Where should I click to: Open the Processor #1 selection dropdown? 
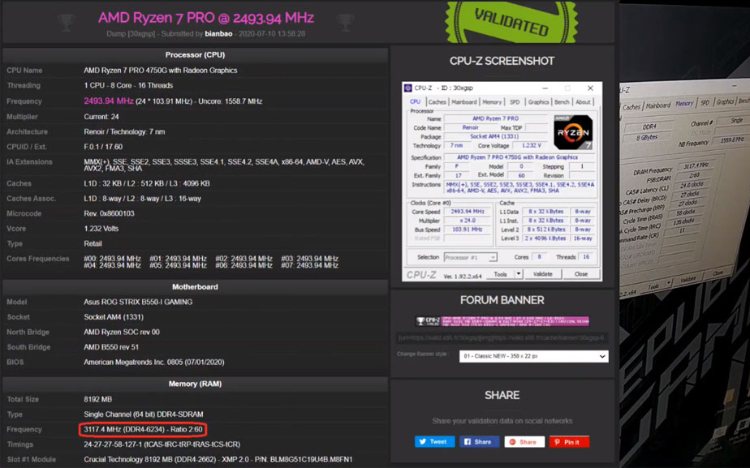[x=470, y=257]
